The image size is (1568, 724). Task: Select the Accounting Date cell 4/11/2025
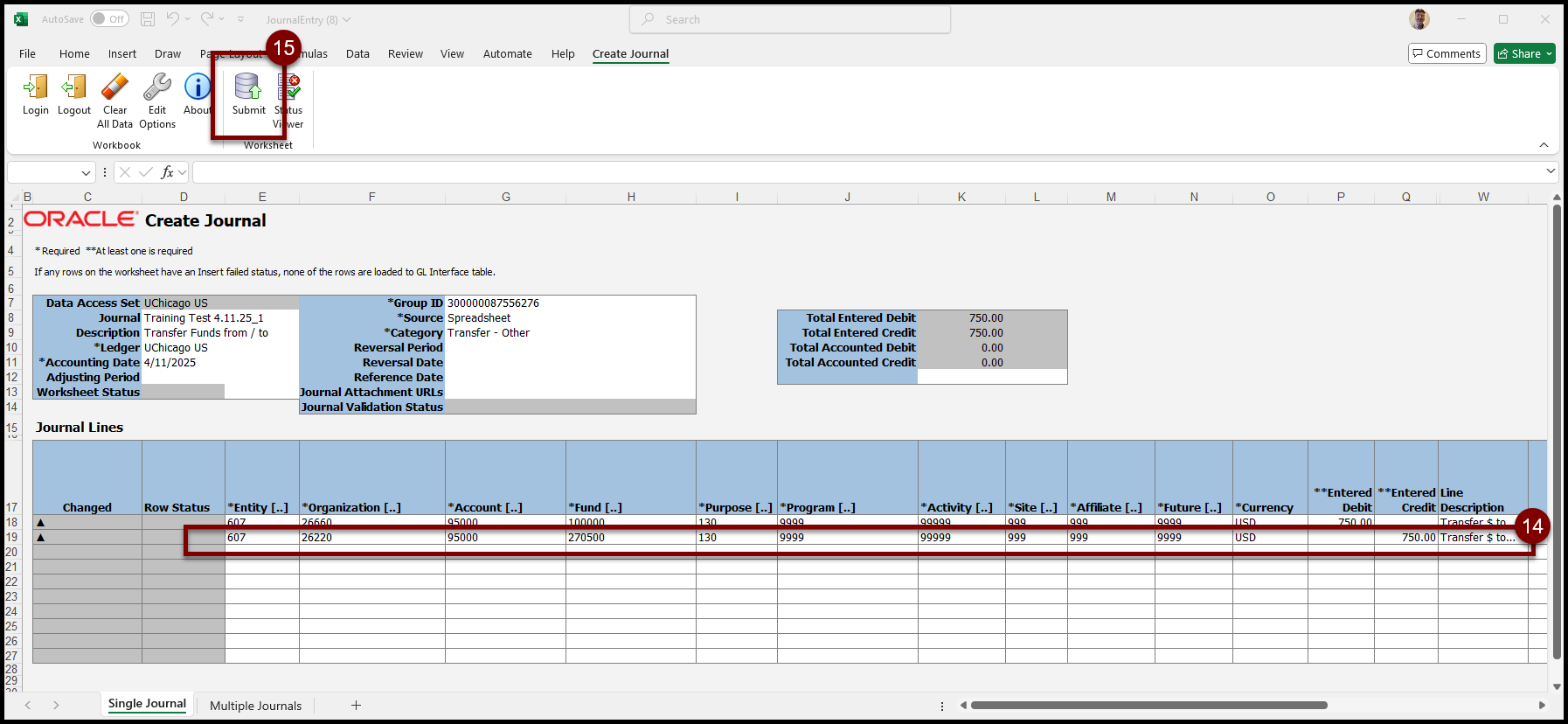click(x=183, y=363)
